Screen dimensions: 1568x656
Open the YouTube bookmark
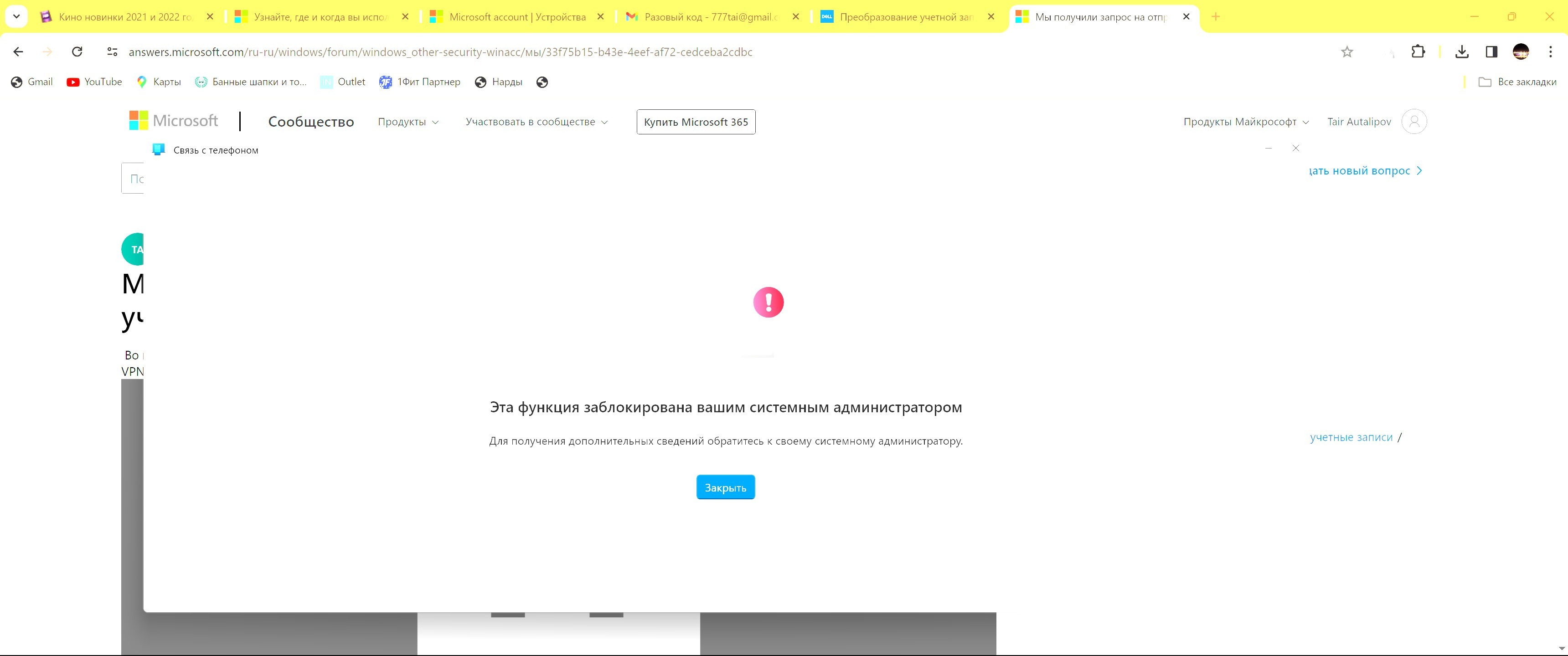[94, 82]
